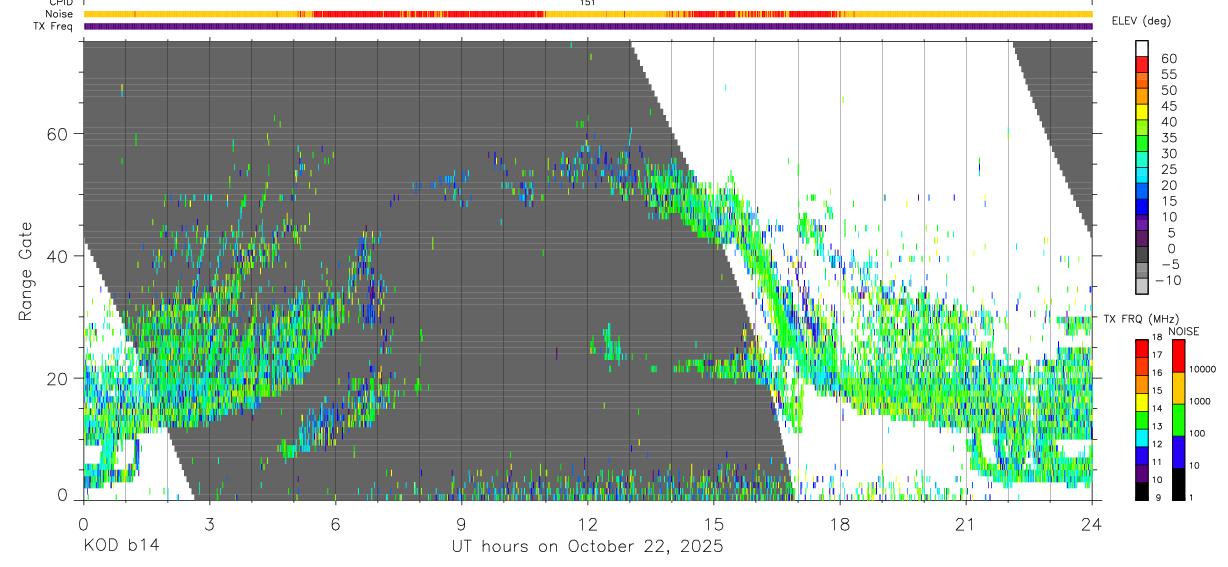Click the '60' range gate tick on y-axis
The height and width of the screenshot is (567, 1228).
(x=58, y=134)
